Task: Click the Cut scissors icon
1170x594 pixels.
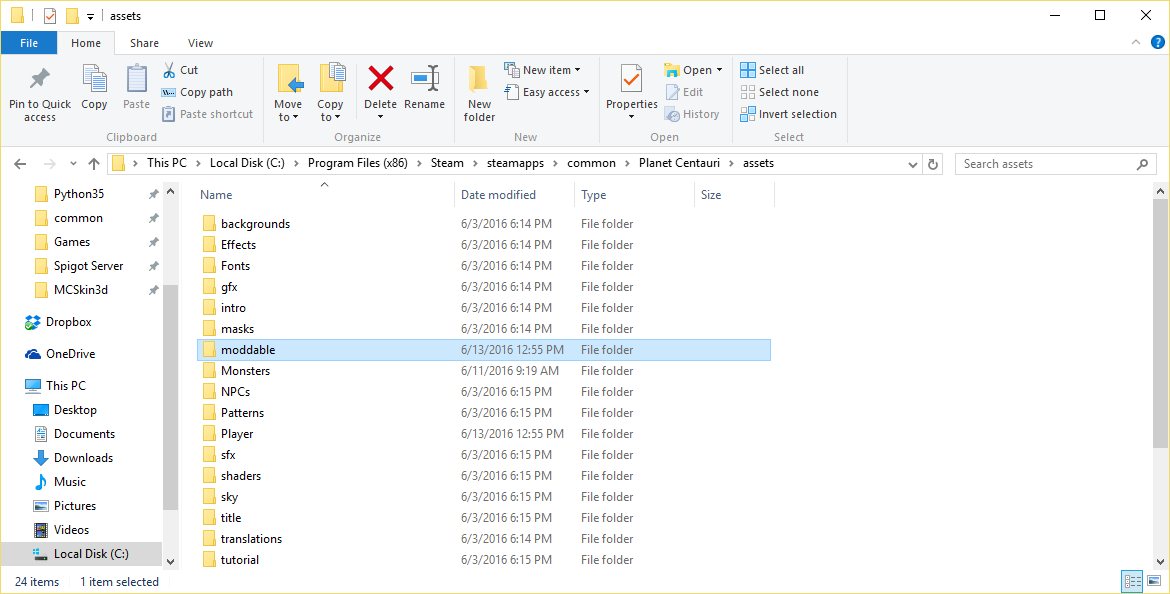Action: (169, 70)
